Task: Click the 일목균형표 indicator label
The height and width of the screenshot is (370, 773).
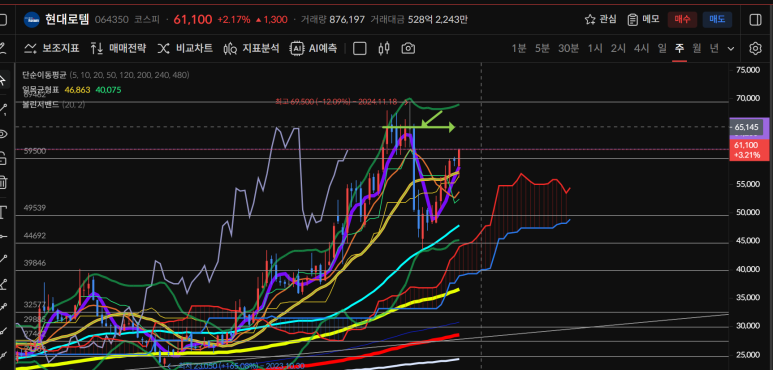Action: coord(40,90)
